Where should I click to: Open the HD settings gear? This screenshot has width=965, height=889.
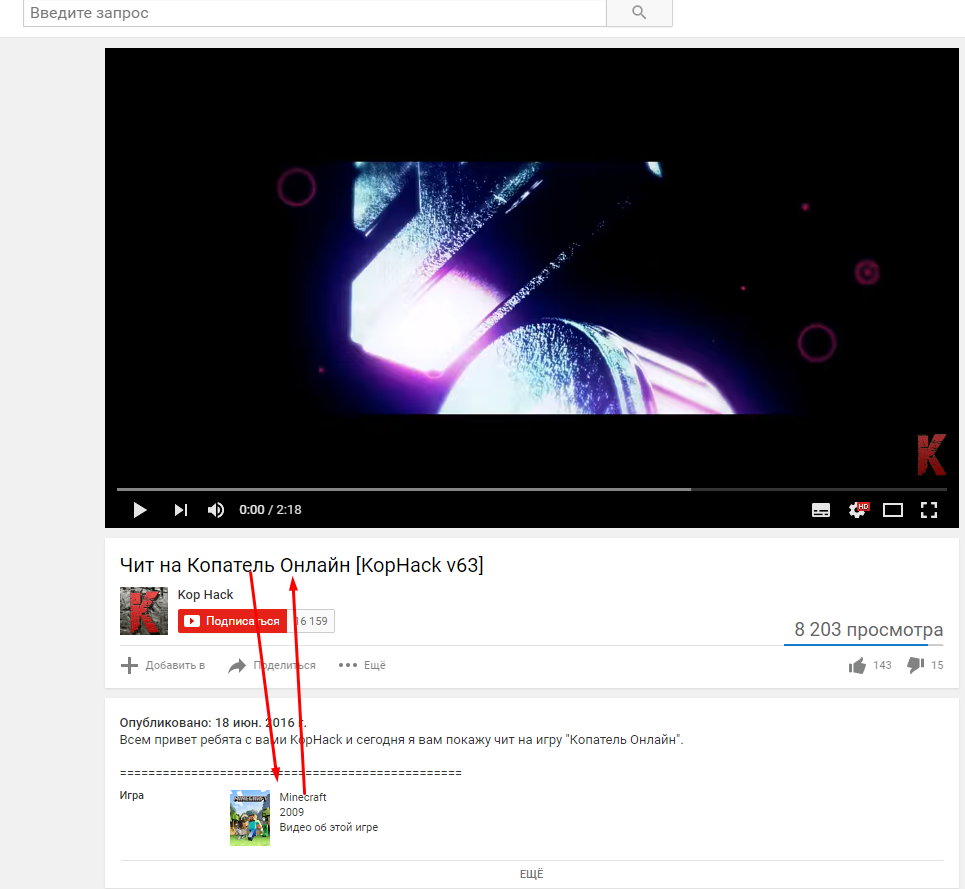coord(858,510)
